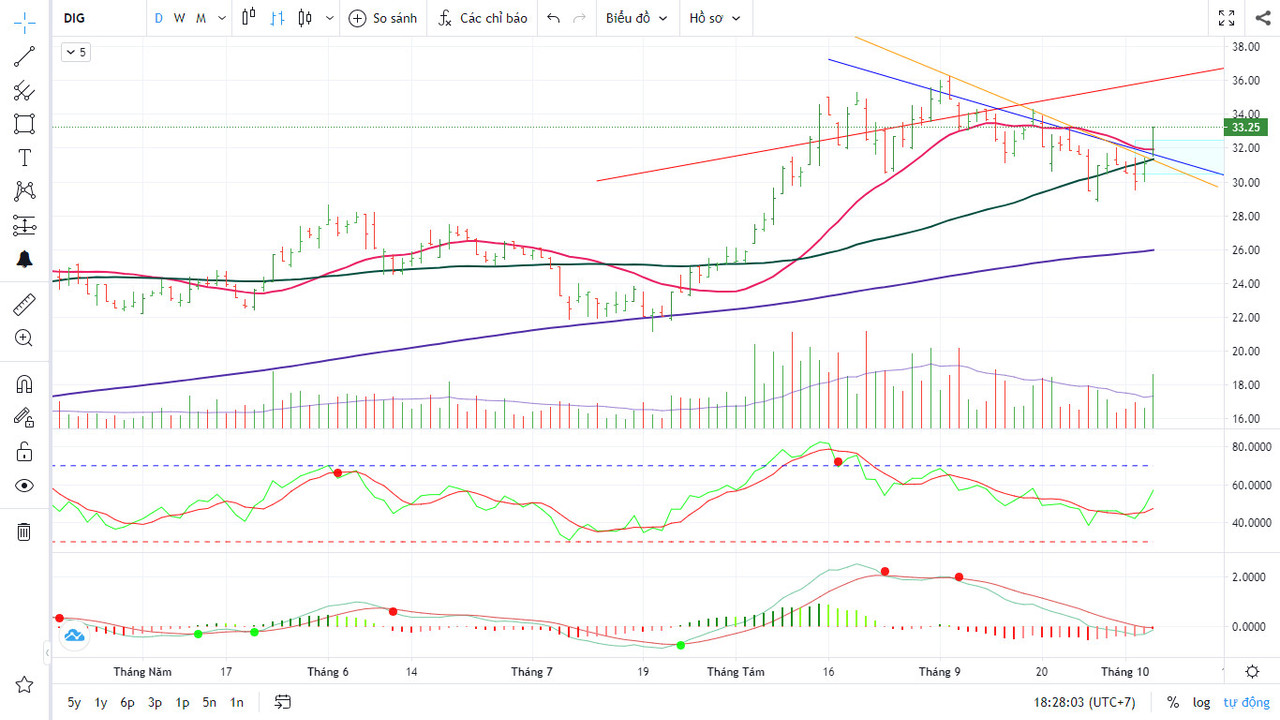The width and height of the screenshot is (1280, 720).
Task: Set range to 1n
Action: 236,702
